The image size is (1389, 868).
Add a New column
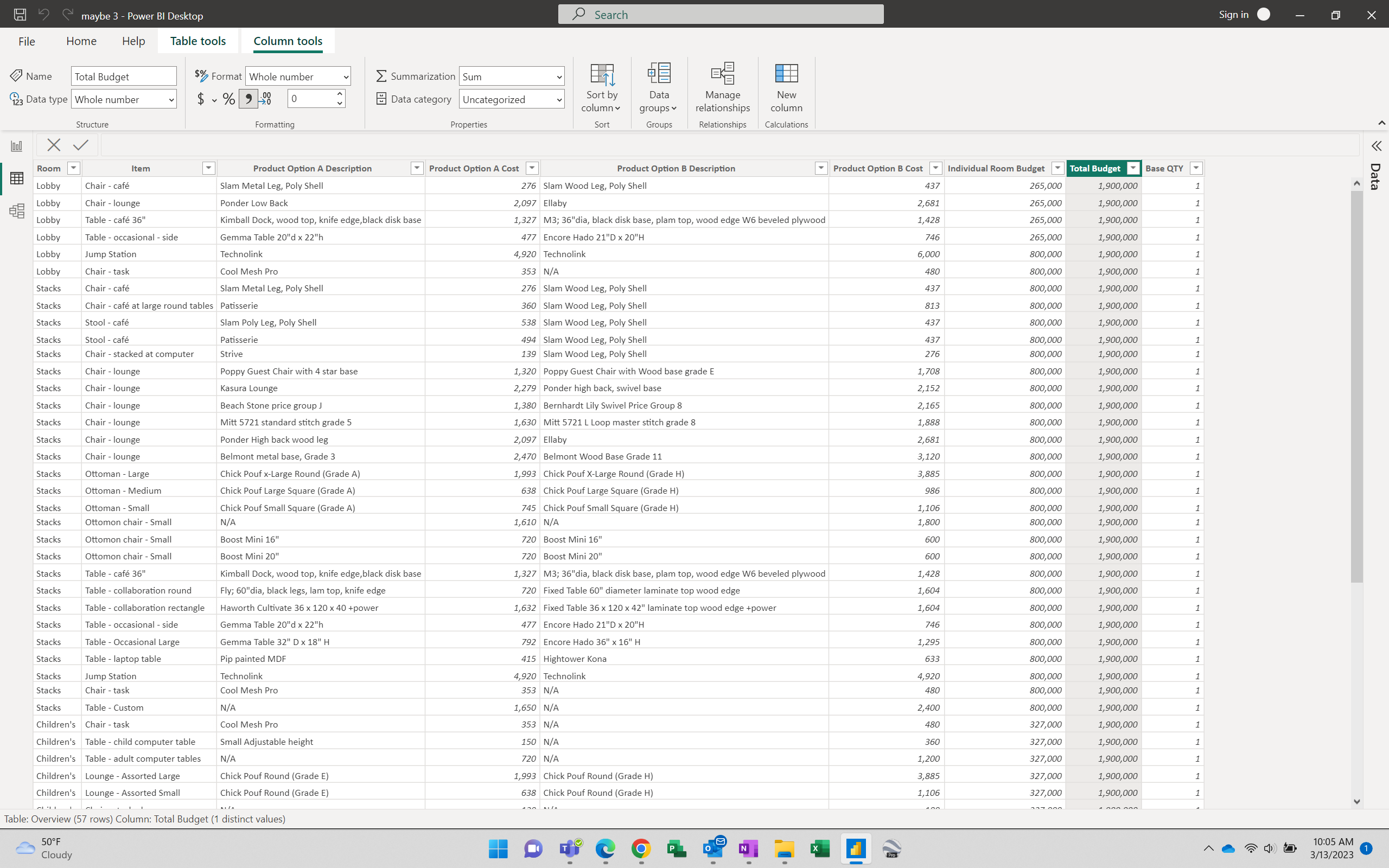click(x=786, y=88)
